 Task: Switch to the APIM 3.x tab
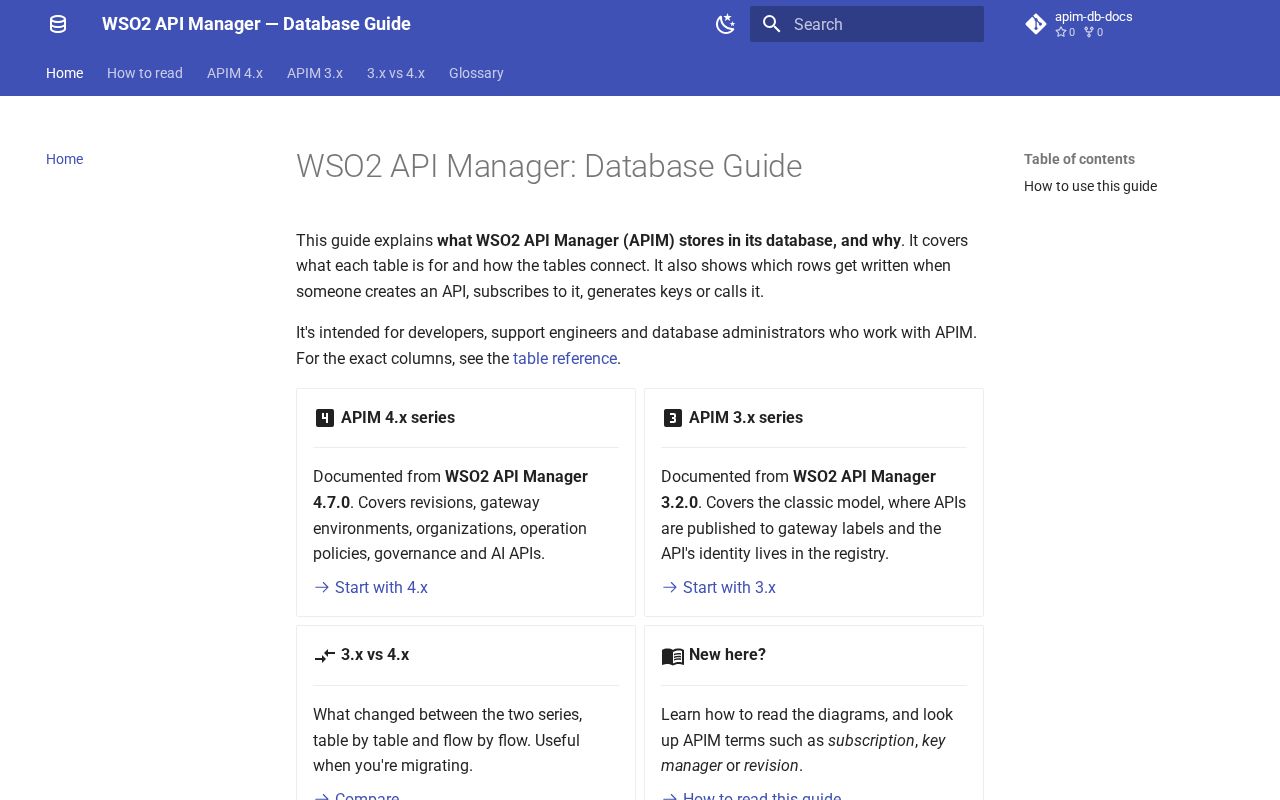(315, 73)
